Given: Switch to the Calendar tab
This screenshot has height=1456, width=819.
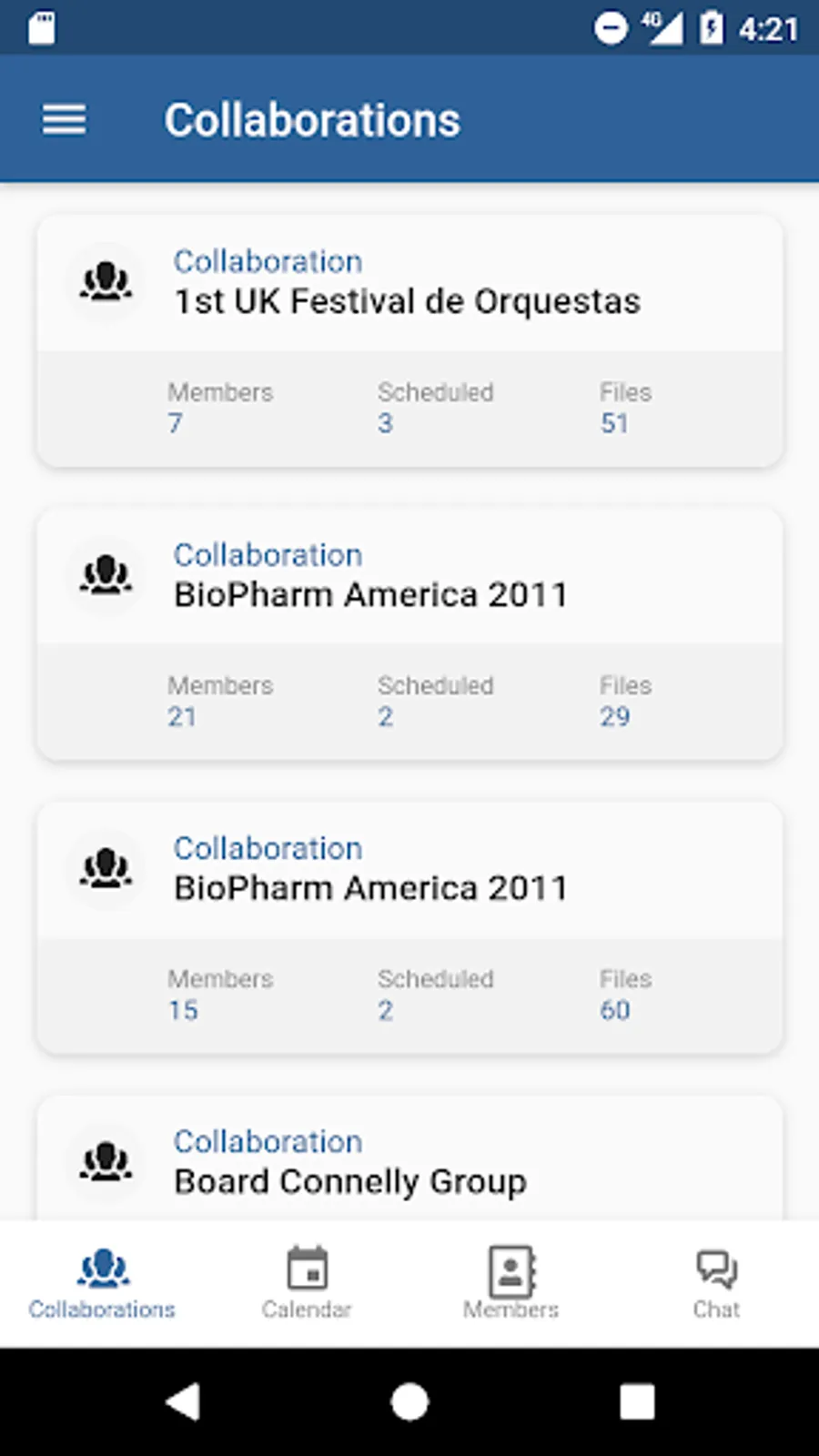Looking at the screenshot, I should pyautogui.click(x=307, y=1283).
